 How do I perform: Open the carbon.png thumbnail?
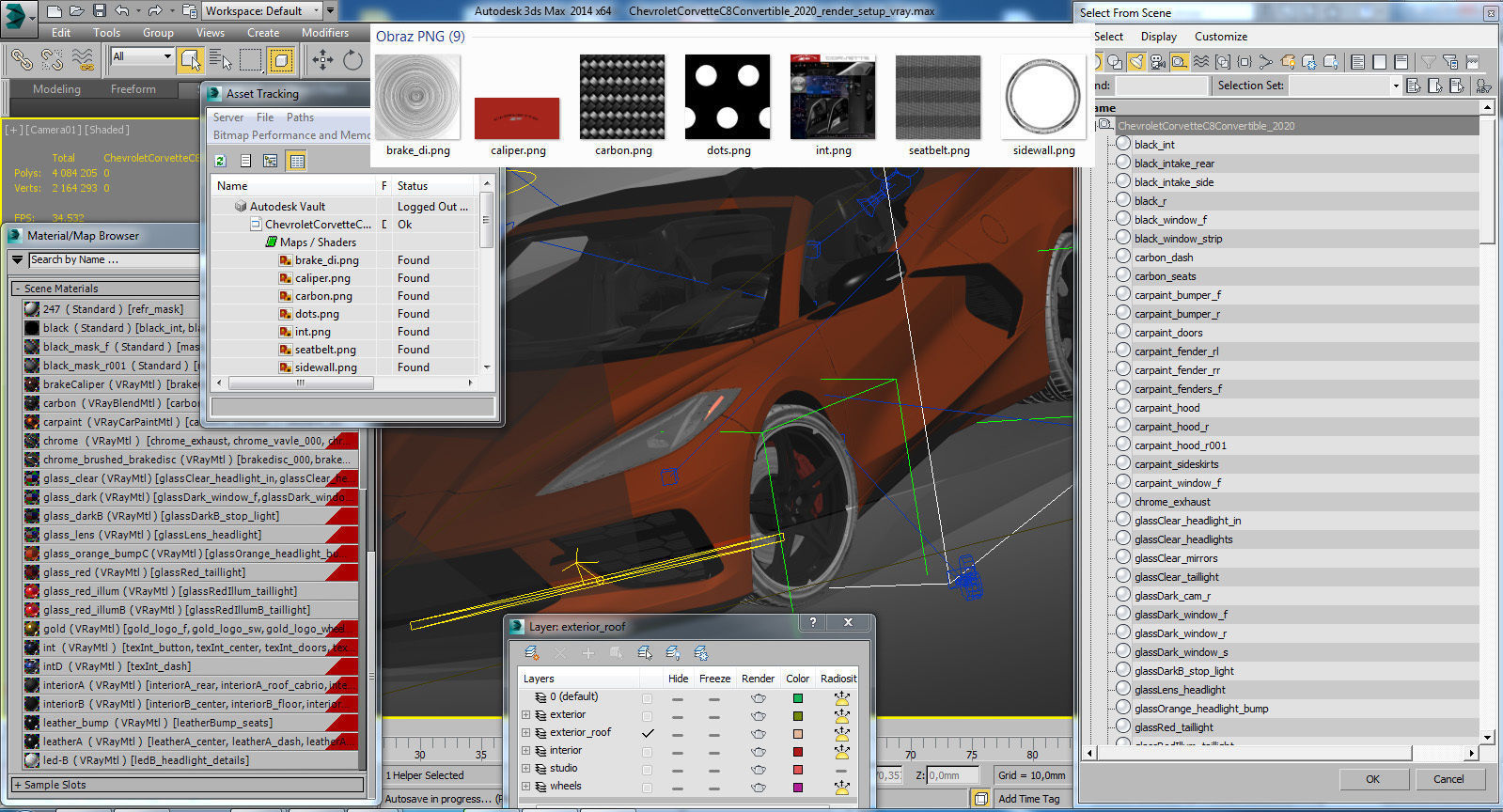[x=622, y=98]
